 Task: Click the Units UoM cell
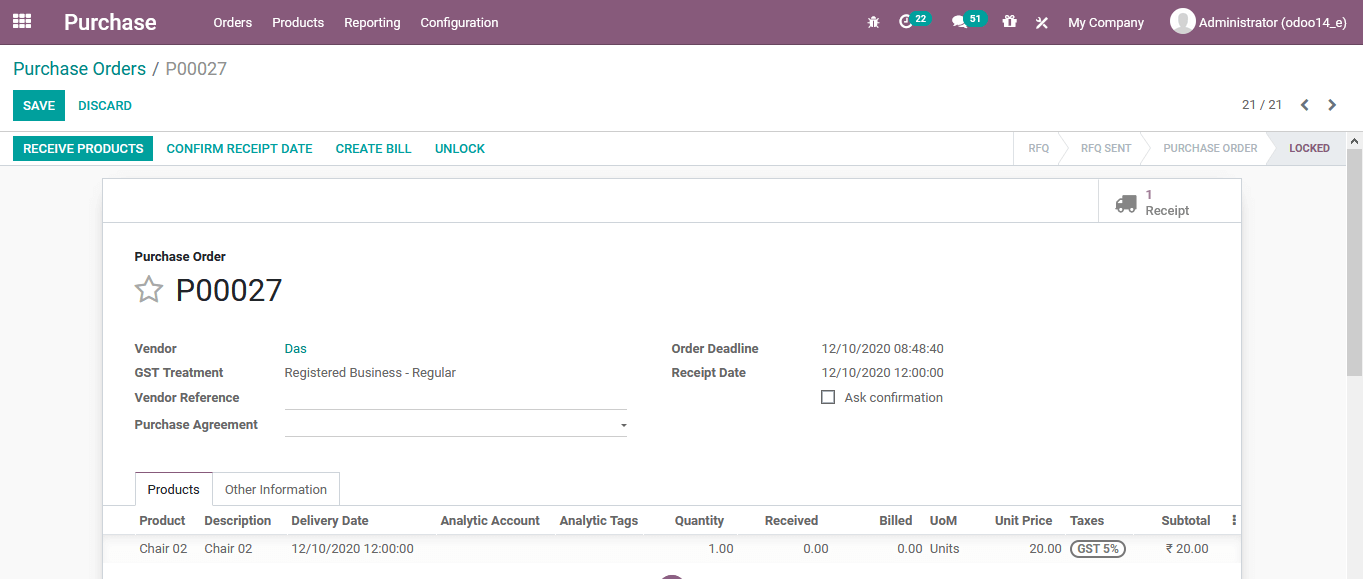point(944,549)
